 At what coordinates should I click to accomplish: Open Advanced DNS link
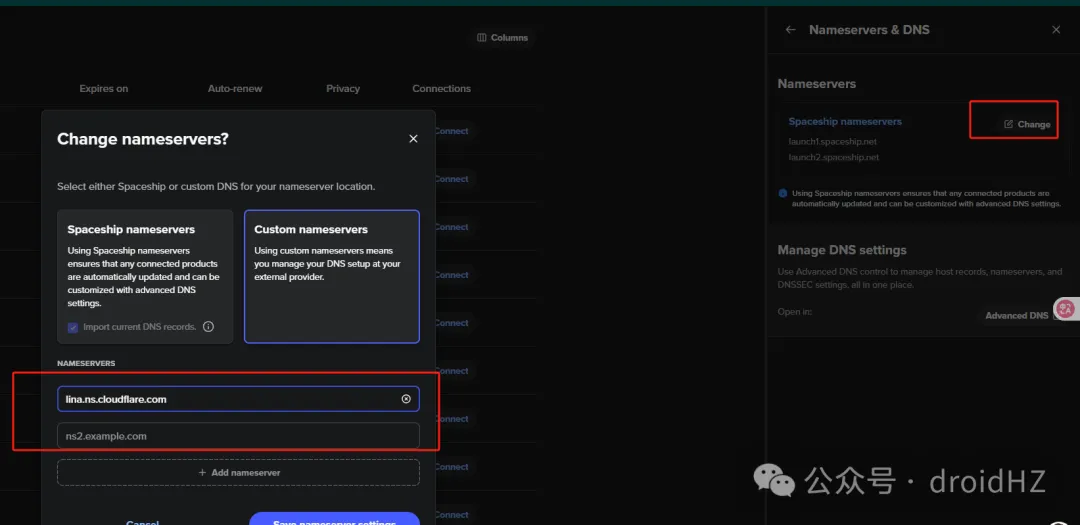coord(1016,315)
